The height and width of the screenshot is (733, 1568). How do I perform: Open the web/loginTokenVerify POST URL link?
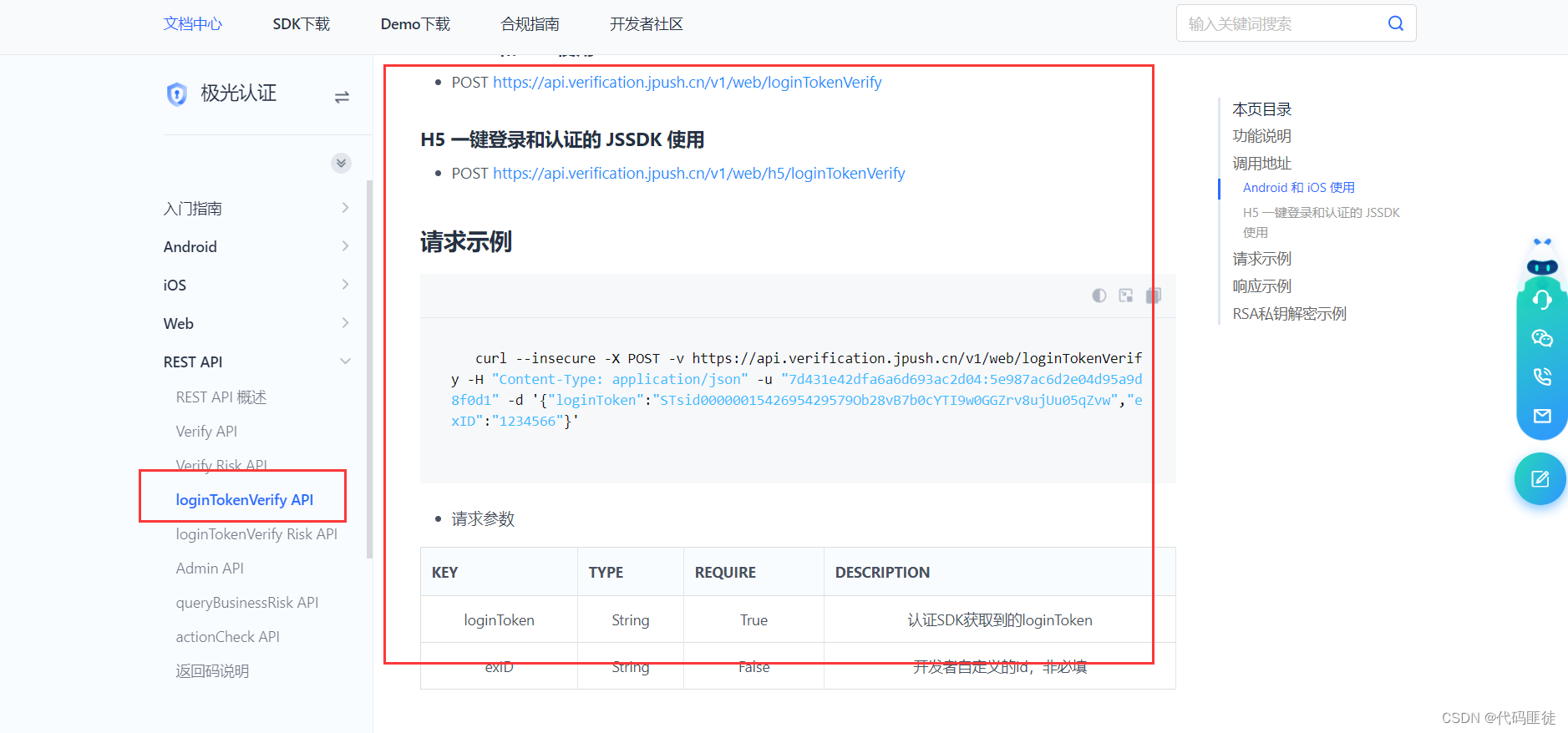(x=688, y=82)
